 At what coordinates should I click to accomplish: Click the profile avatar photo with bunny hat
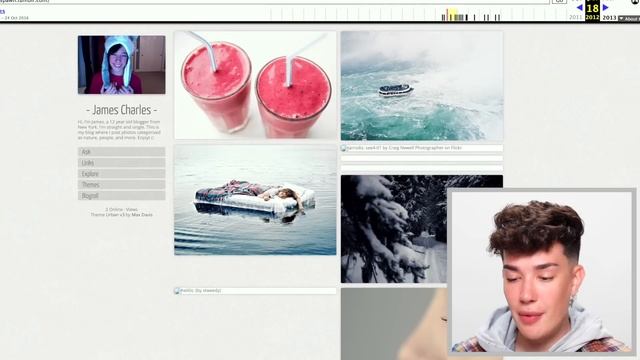point(122,64)
